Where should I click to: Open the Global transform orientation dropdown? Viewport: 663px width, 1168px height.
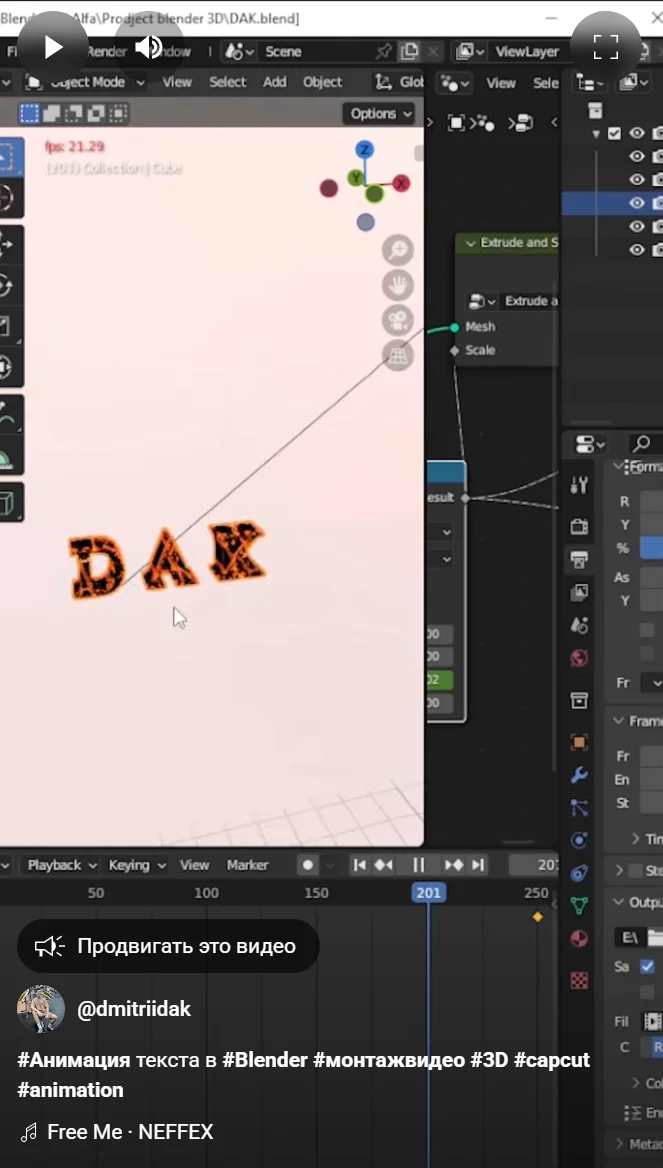coord(399,82)
